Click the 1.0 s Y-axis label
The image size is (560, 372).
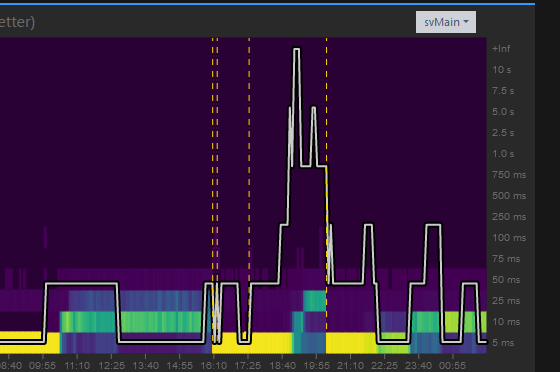click(503, 154)
